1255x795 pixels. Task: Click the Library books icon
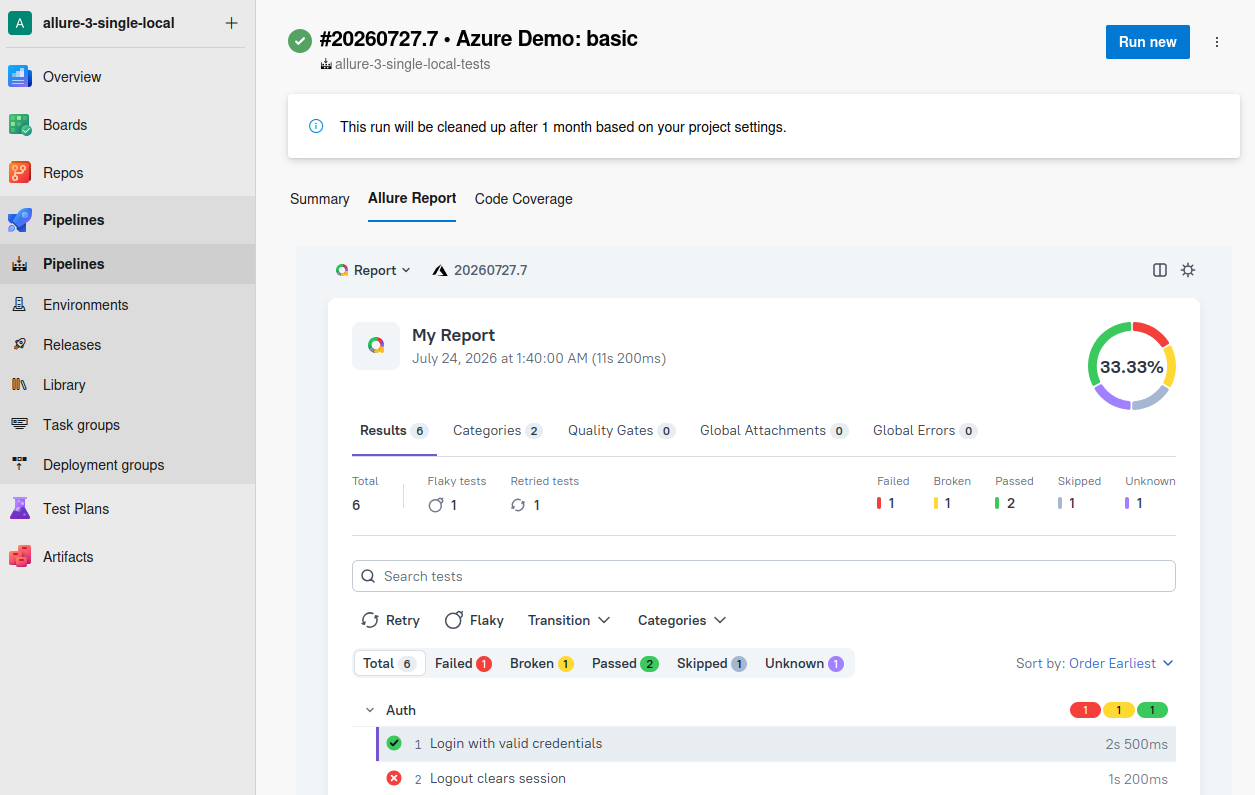20,385
